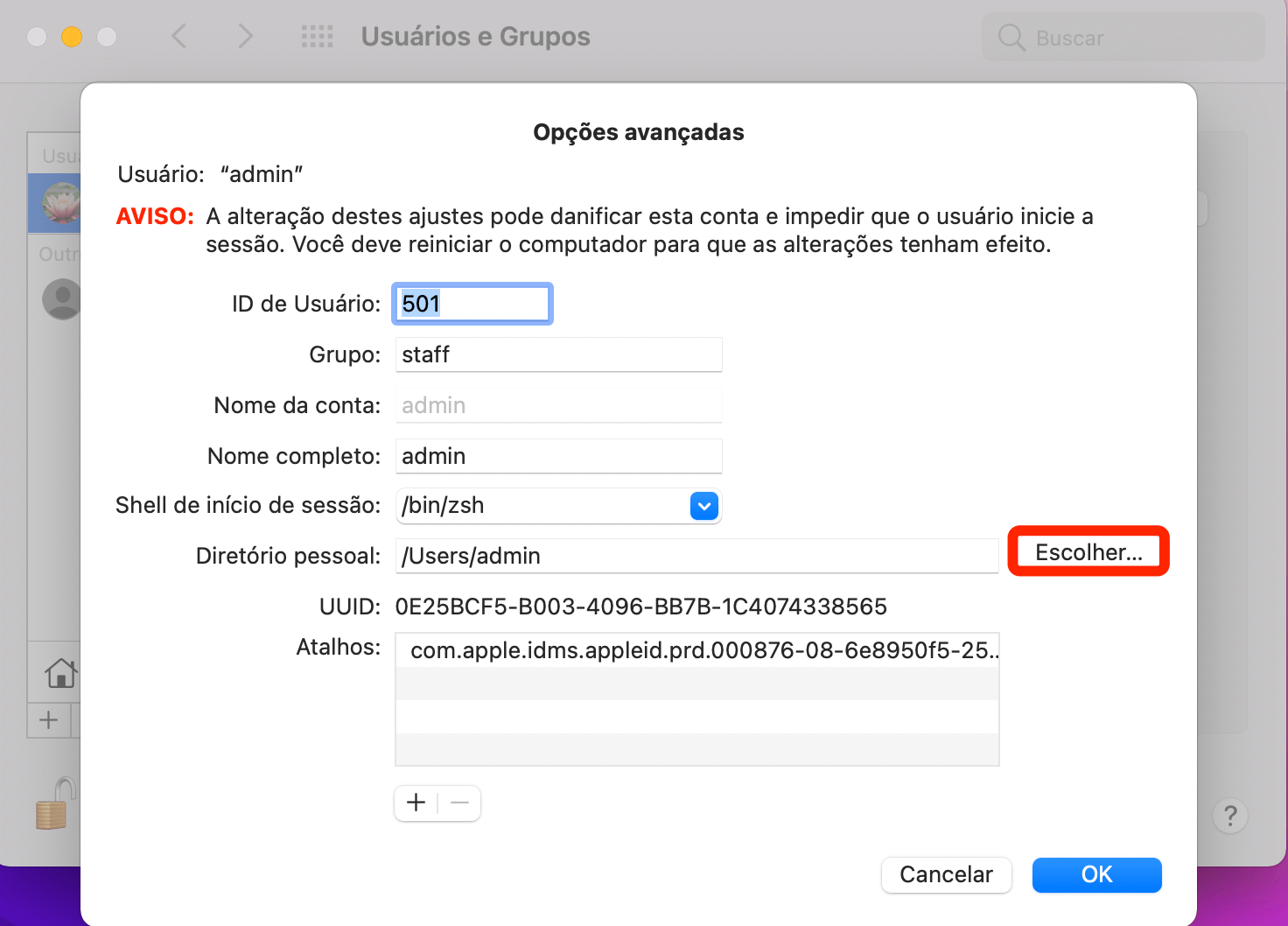Click the help question mark button

point(1229,816)
